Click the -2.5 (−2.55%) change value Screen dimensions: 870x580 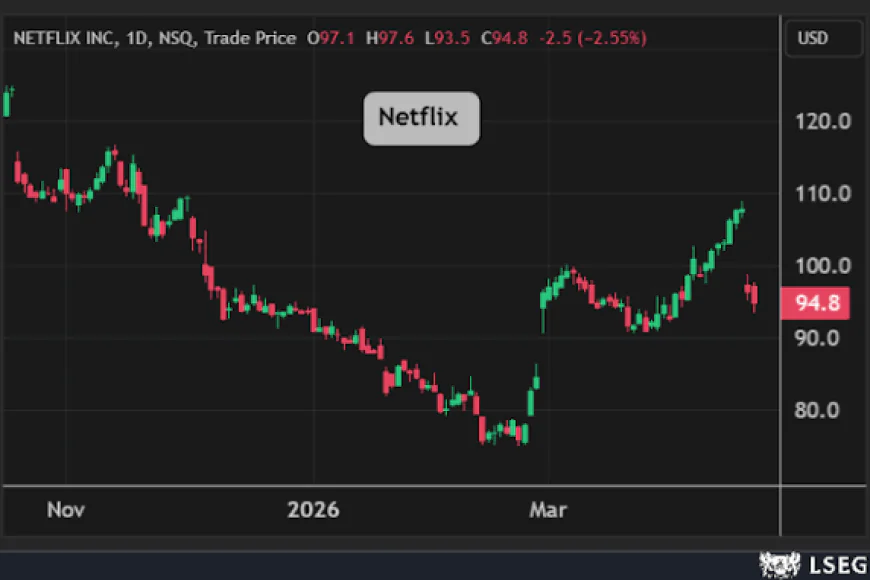tap(592, 38)
